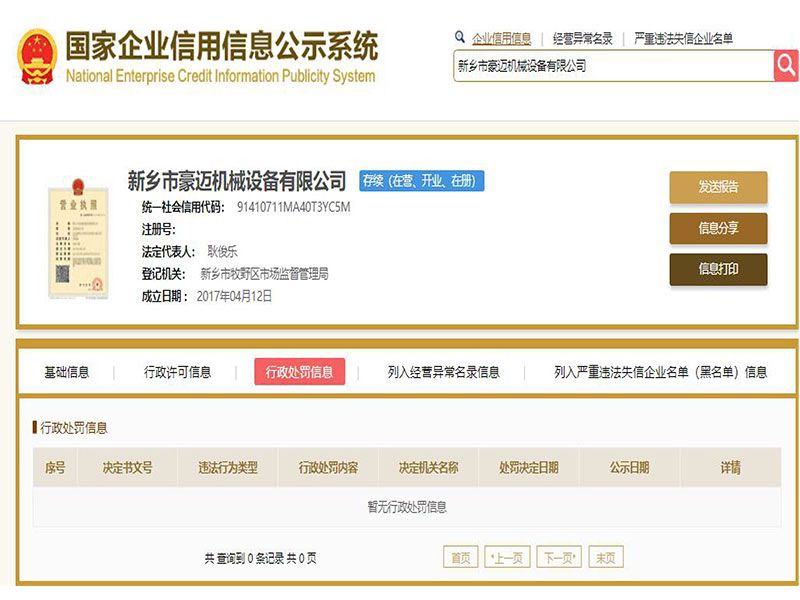
Task: Click the 决定机关名称 column header
Action: (429, 467)
